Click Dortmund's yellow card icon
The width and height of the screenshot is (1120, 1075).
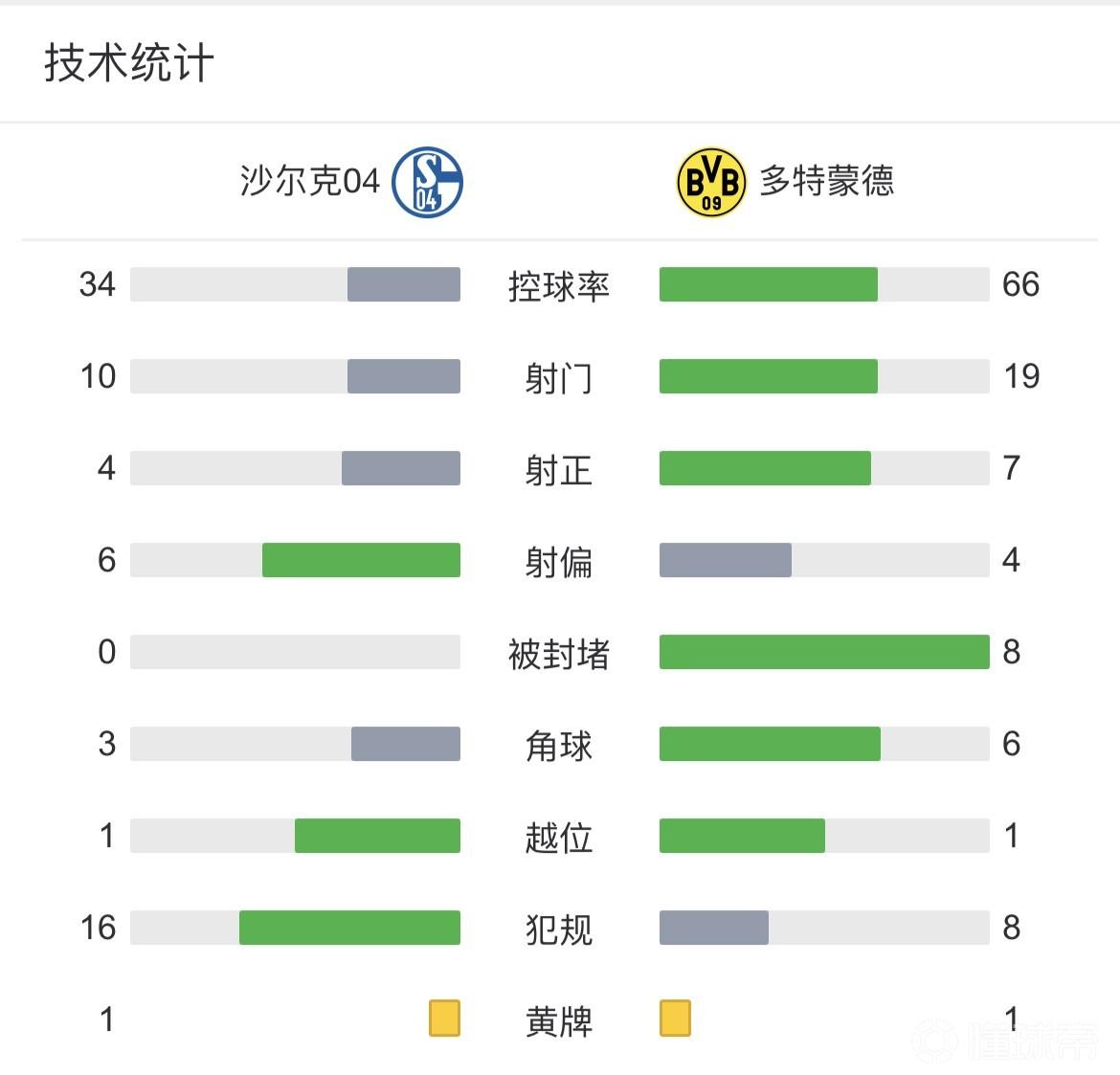tap(675, 1019)
